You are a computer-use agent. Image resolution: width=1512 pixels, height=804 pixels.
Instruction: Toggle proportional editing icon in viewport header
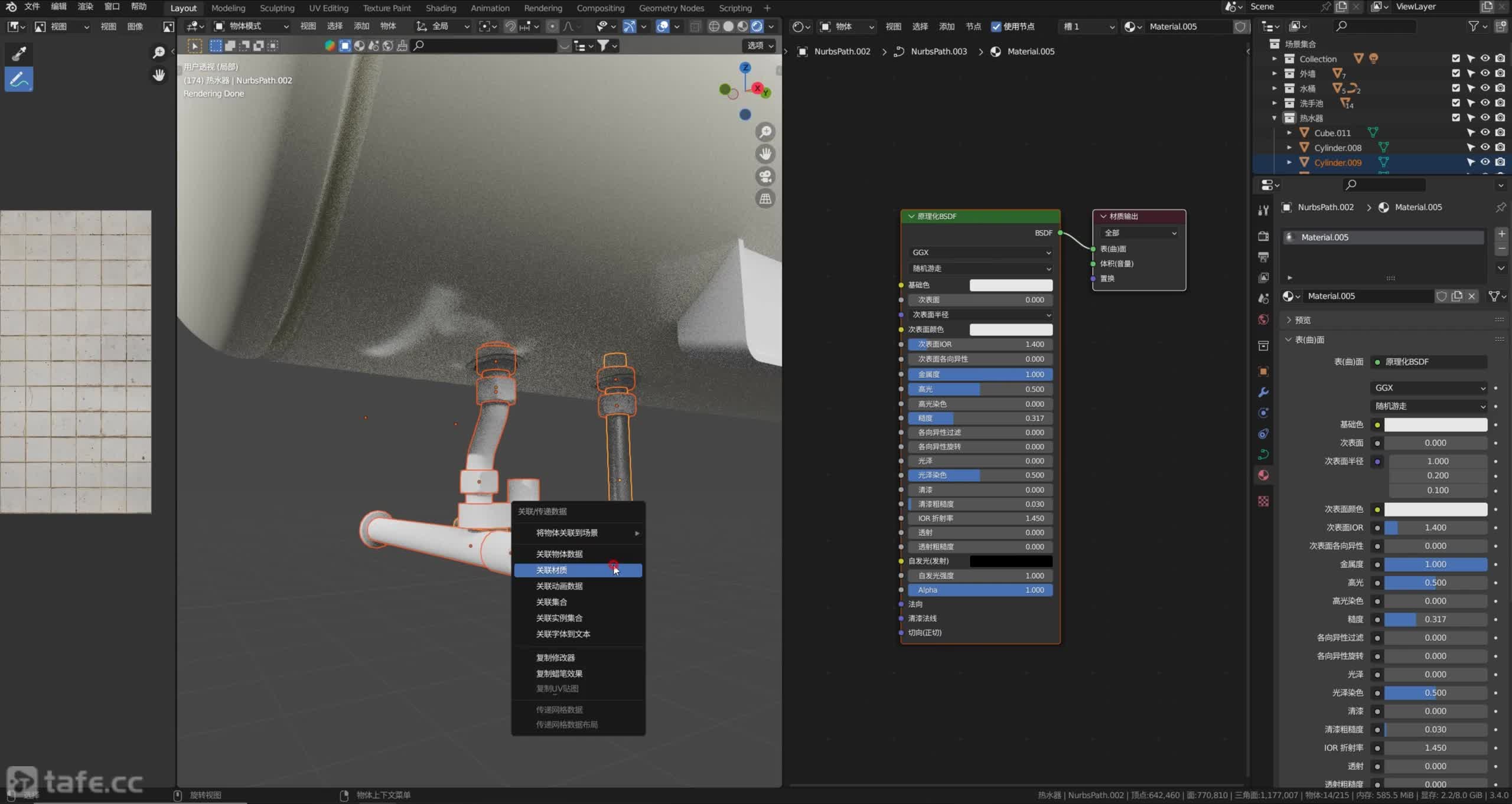coord(552,27)
